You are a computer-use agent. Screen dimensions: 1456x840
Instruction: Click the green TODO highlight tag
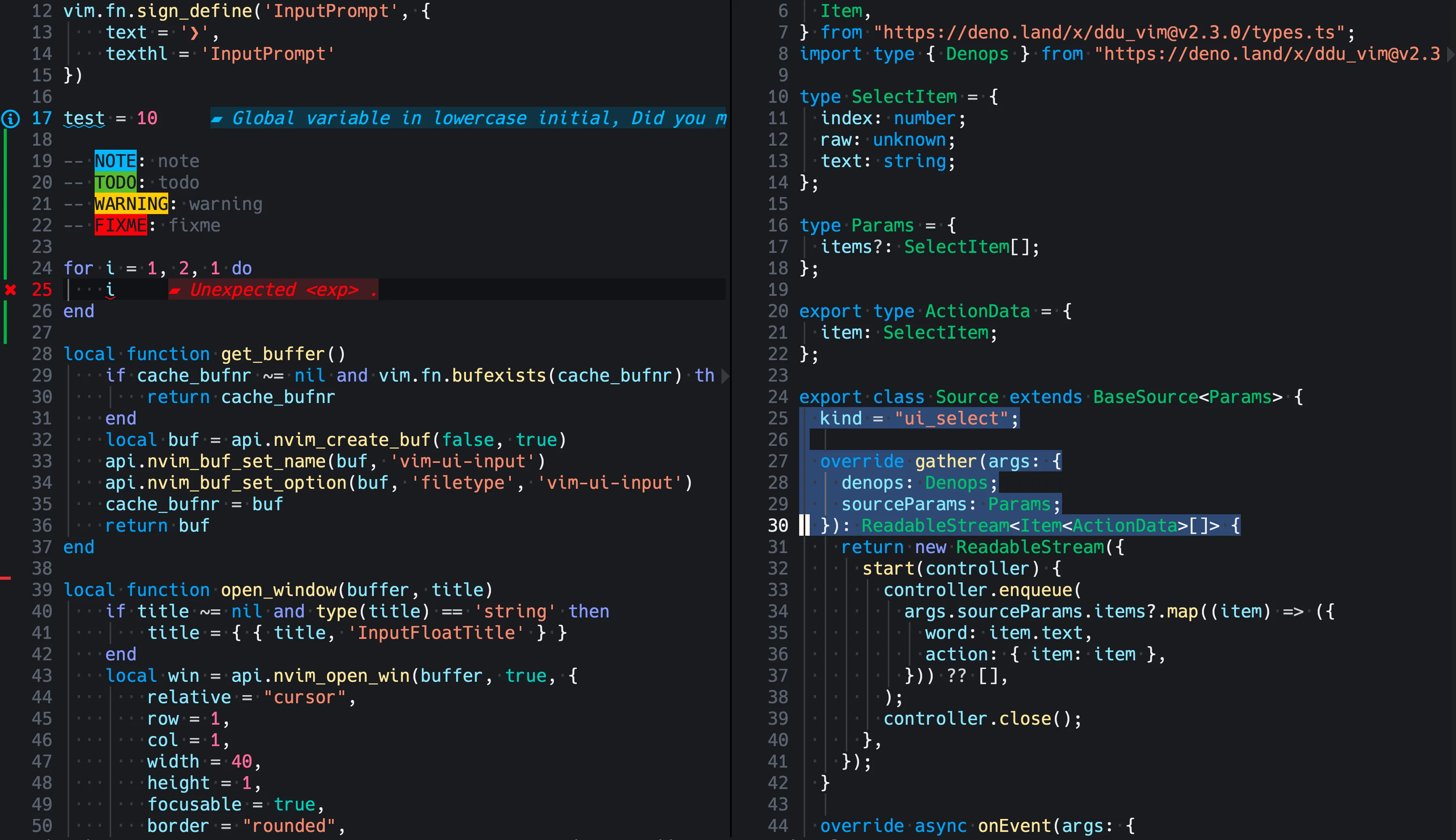[115, 183]
